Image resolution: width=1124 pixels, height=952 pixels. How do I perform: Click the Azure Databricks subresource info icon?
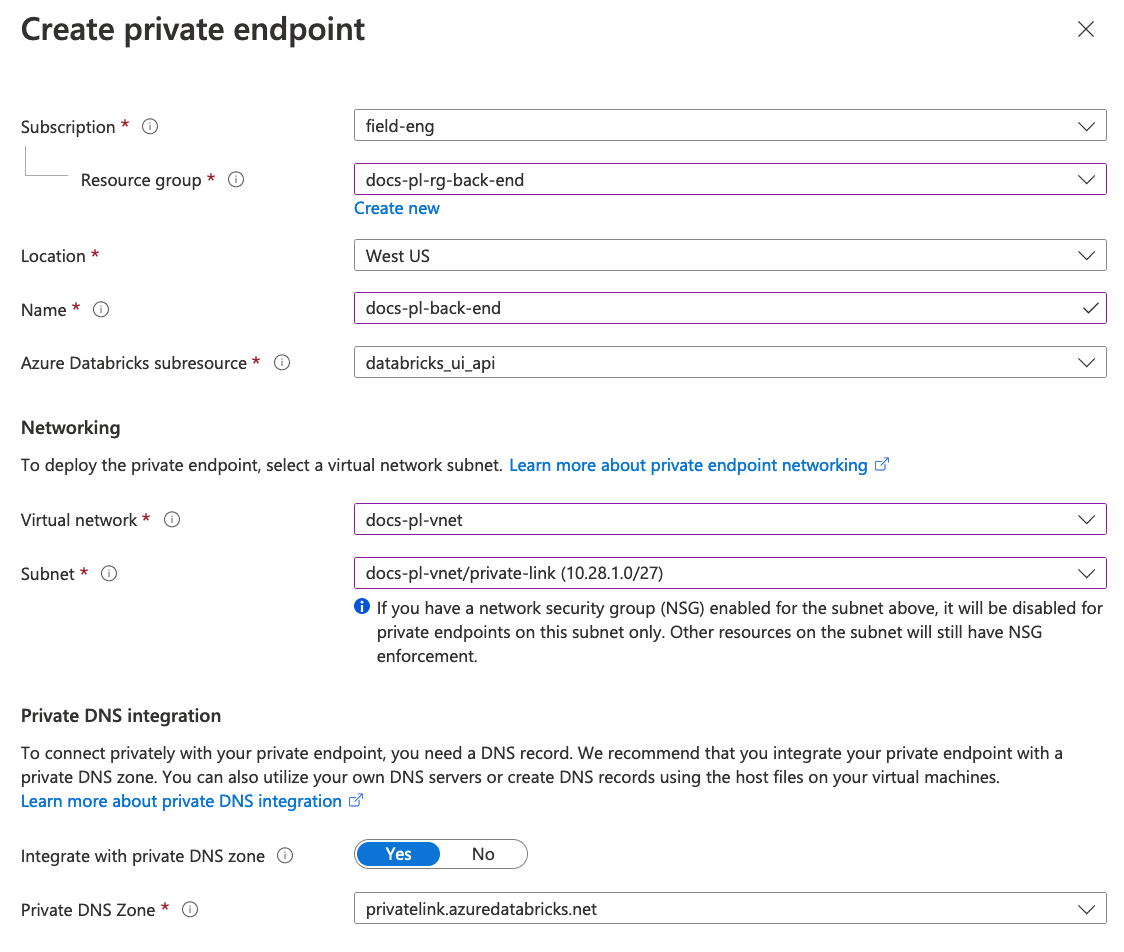click(282, 363)
